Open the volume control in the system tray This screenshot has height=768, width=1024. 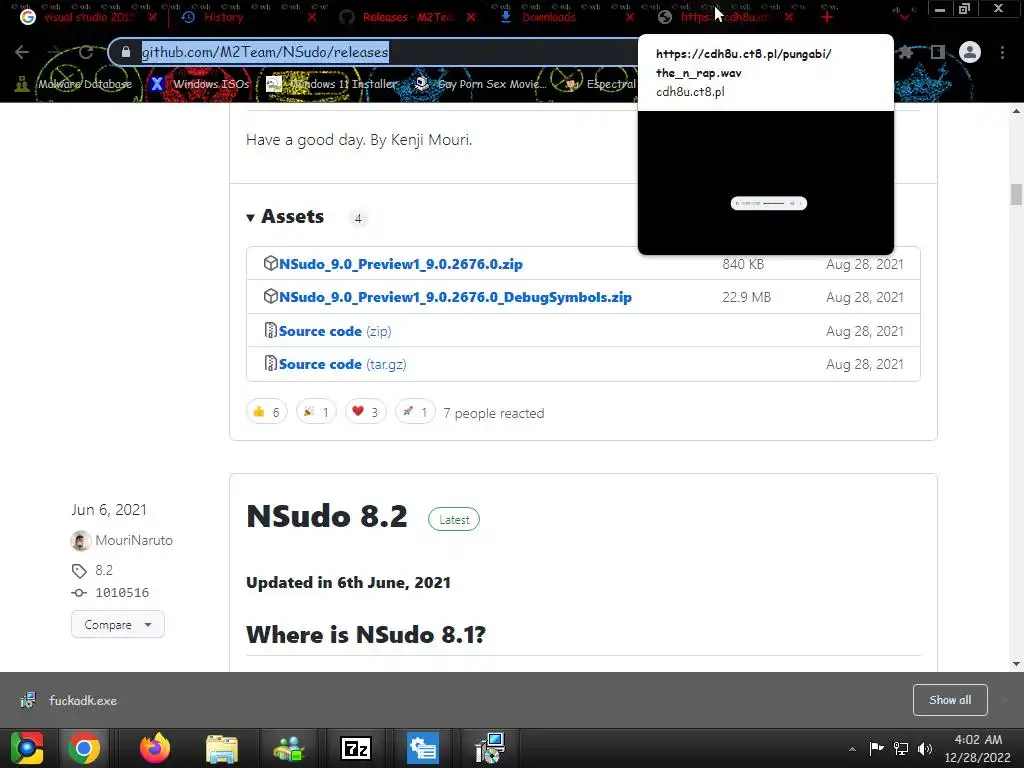(x=925, y=748)
